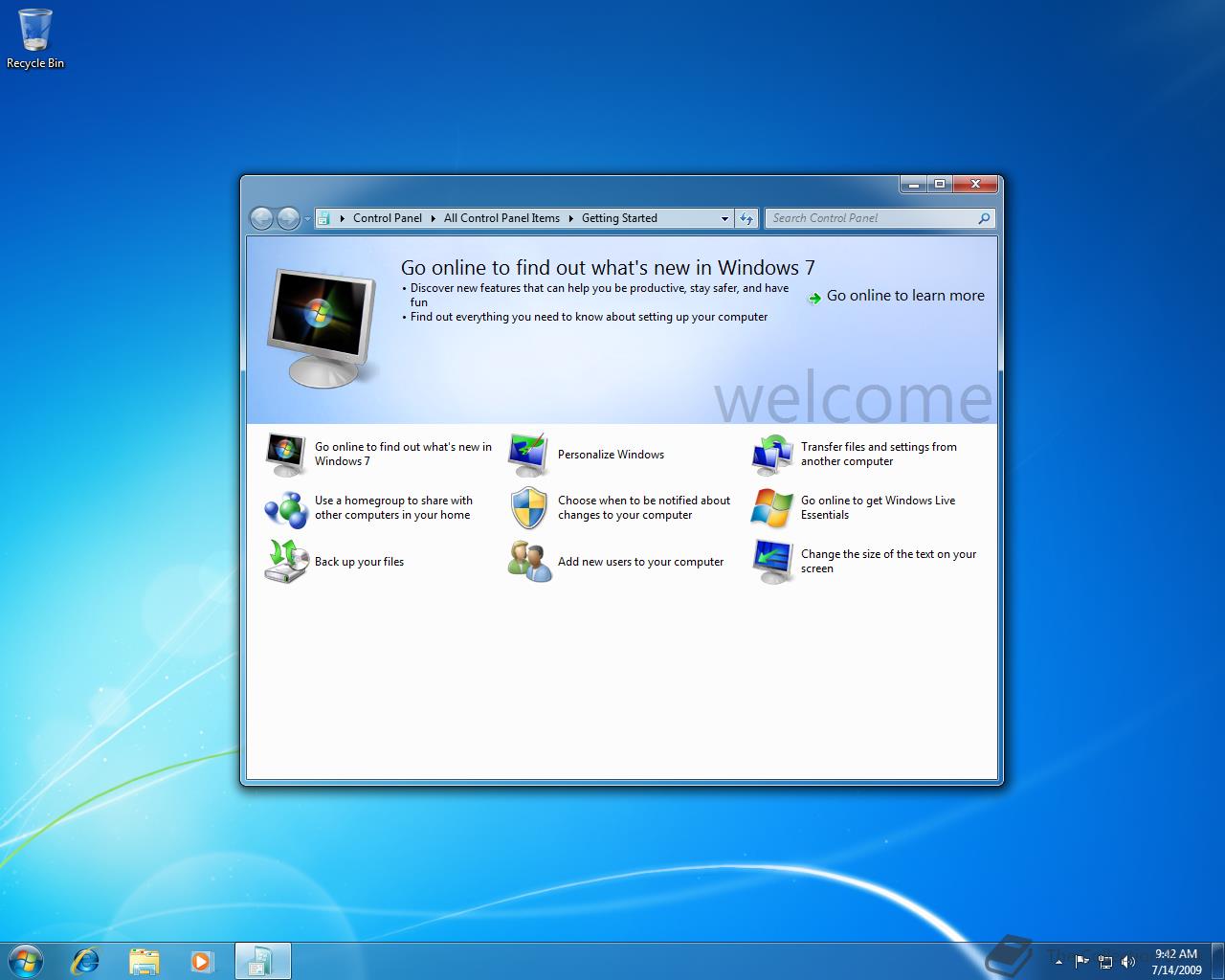Select Getting Started breadcrumb

click(619, 218)
